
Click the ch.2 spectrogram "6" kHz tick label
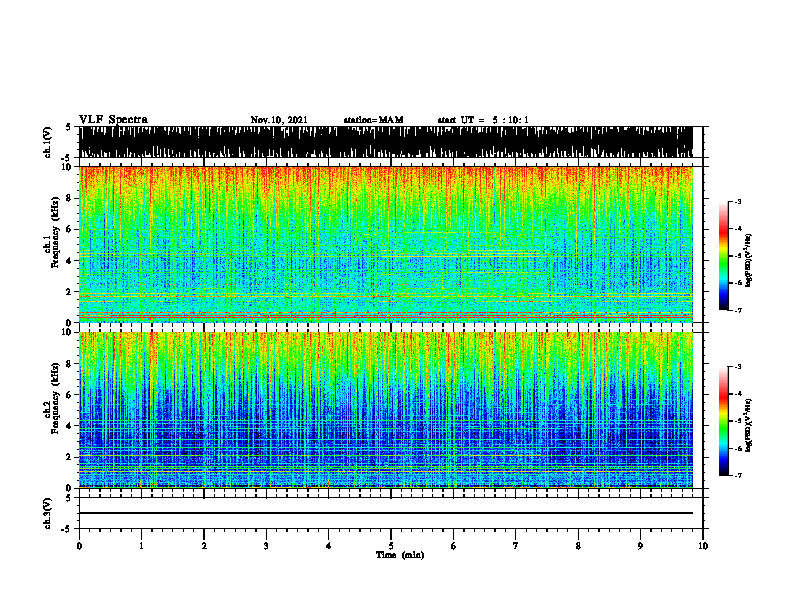[x=69, y=394]
